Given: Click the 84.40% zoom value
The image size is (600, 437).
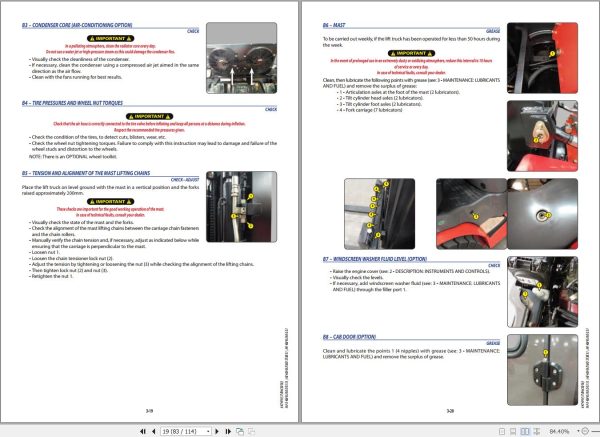Looking at the screenshot, I should pyautogui.click(x=559, y=431).
